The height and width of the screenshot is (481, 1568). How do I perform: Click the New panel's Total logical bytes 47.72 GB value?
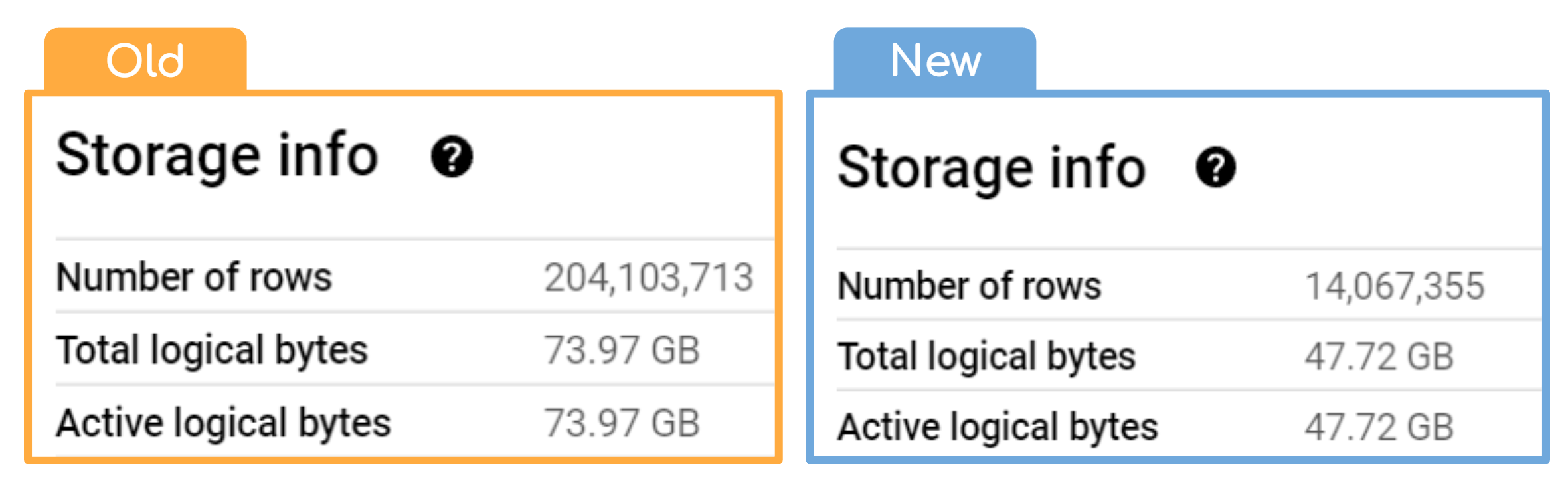tap(1379, 357)
